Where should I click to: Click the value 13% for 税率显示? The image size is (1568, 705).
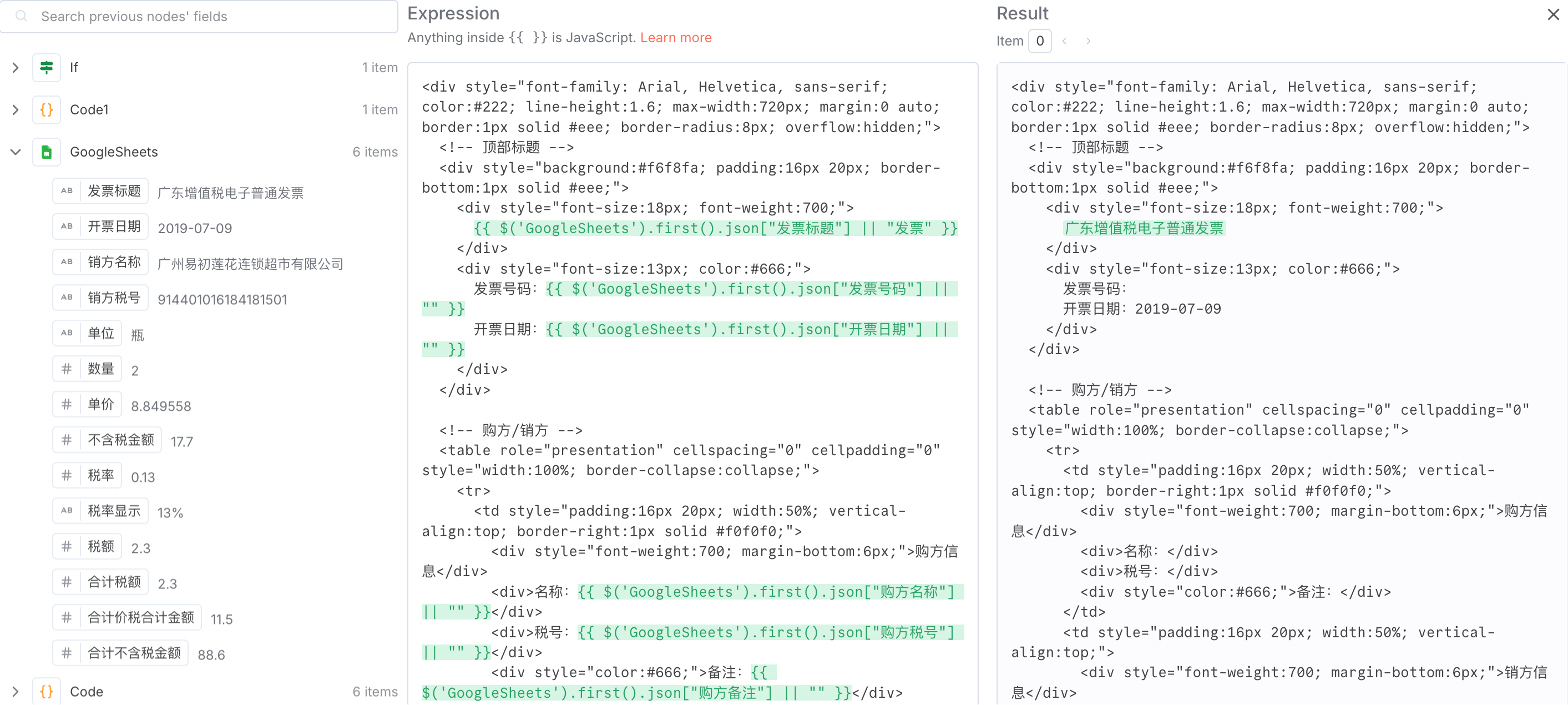(170, 512)
